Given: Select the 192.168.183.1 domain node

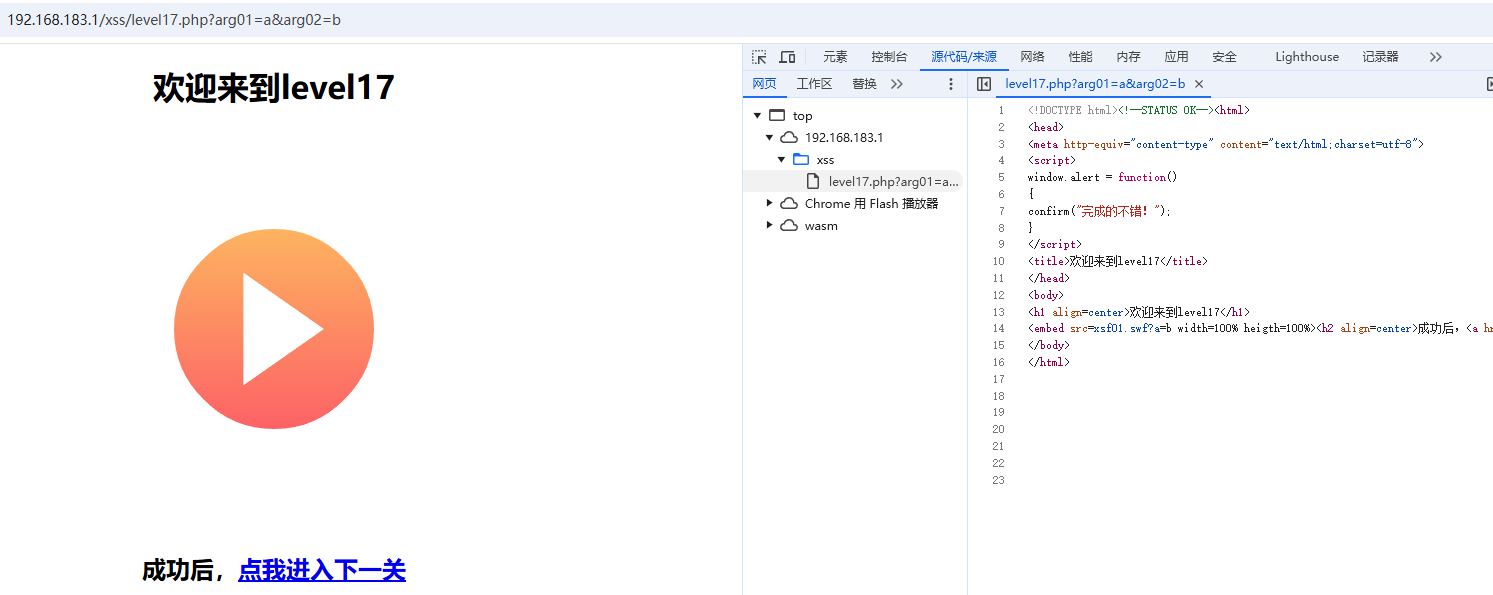Looking at the screenshot, I should [843, 138].
